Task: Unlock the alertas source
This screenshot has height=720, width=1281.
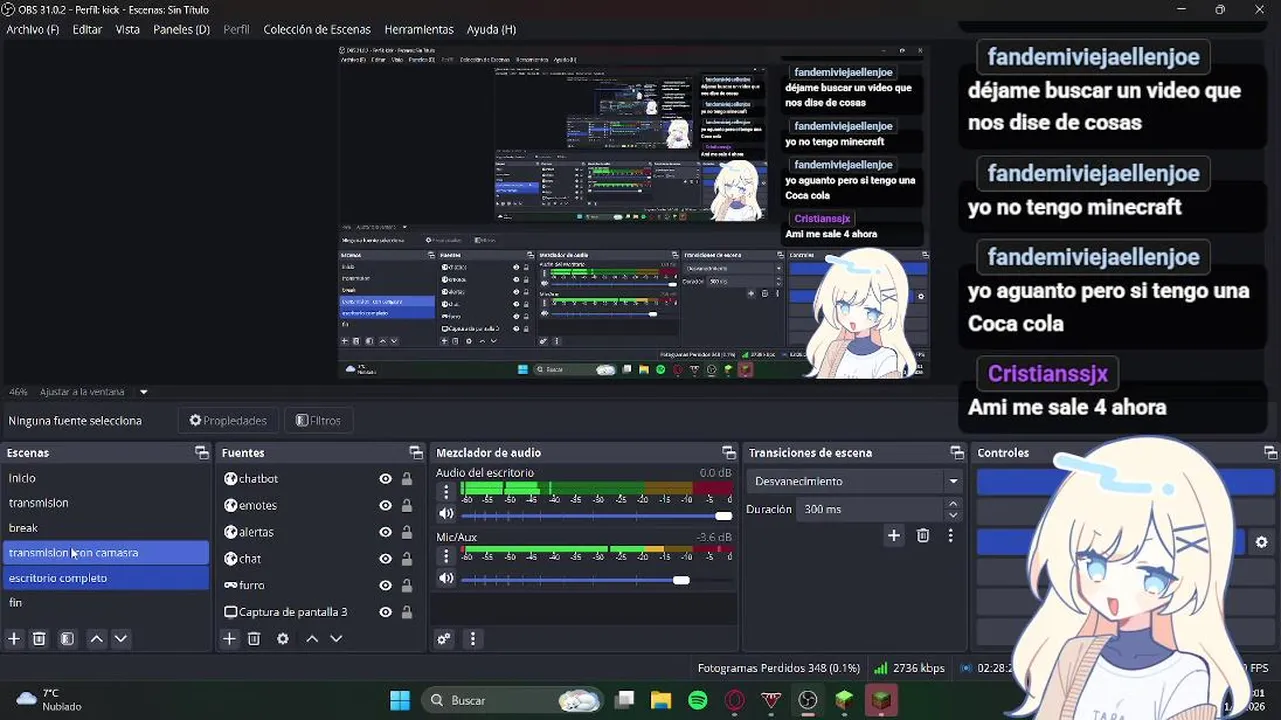Action: click(x=407, y=532)
